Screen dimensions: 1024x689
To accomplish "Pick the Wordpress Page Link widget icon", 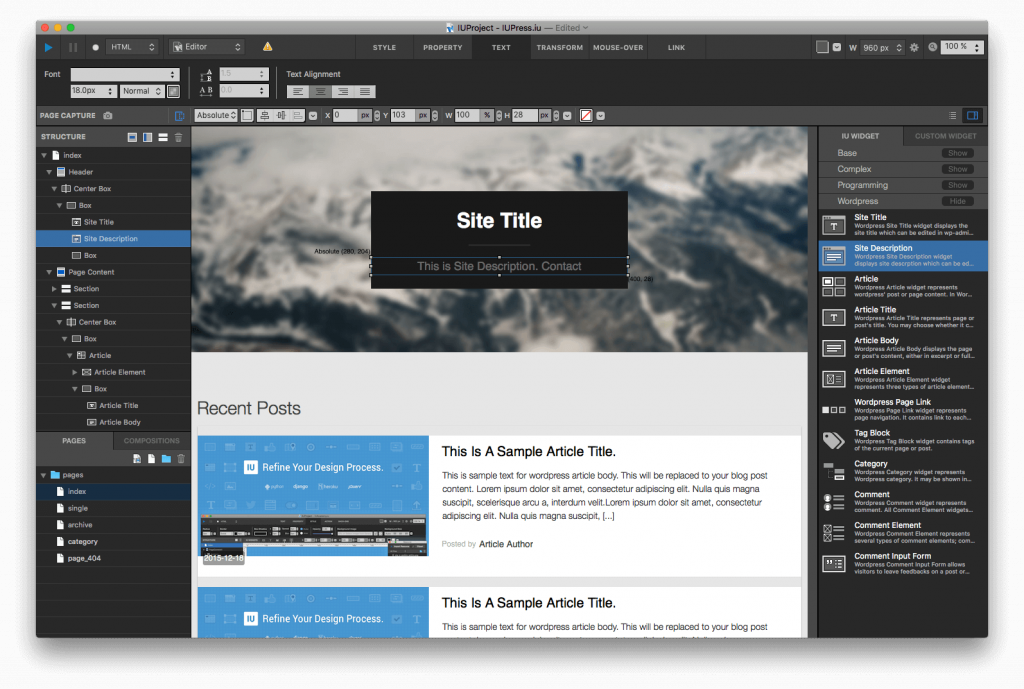I will (x=833, y=409).
